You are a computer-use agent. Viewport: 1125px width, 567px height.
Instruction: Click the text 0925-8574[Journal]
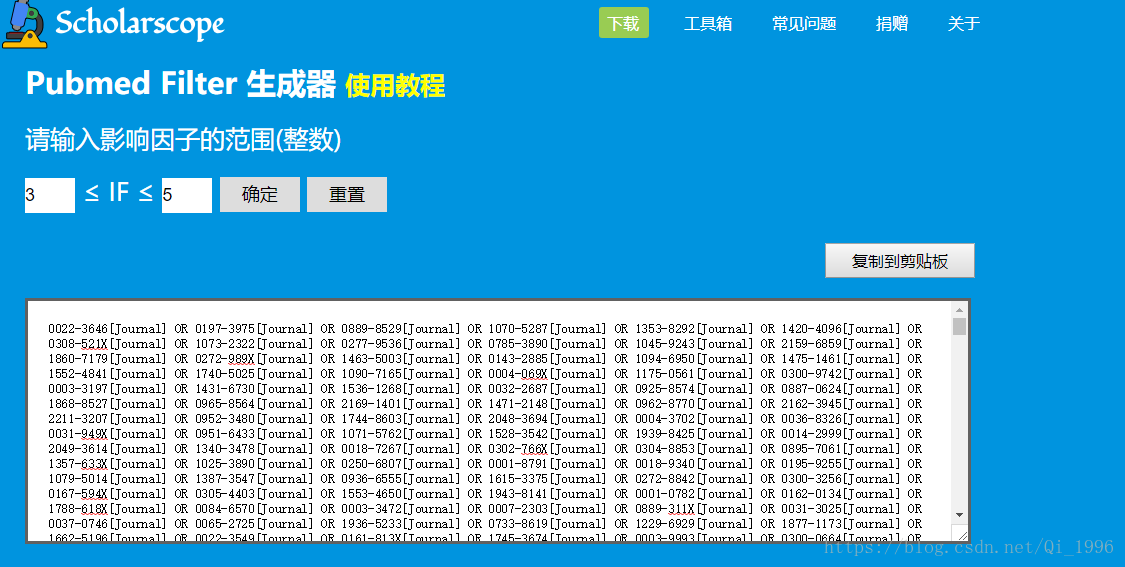[x=694, y=389]
